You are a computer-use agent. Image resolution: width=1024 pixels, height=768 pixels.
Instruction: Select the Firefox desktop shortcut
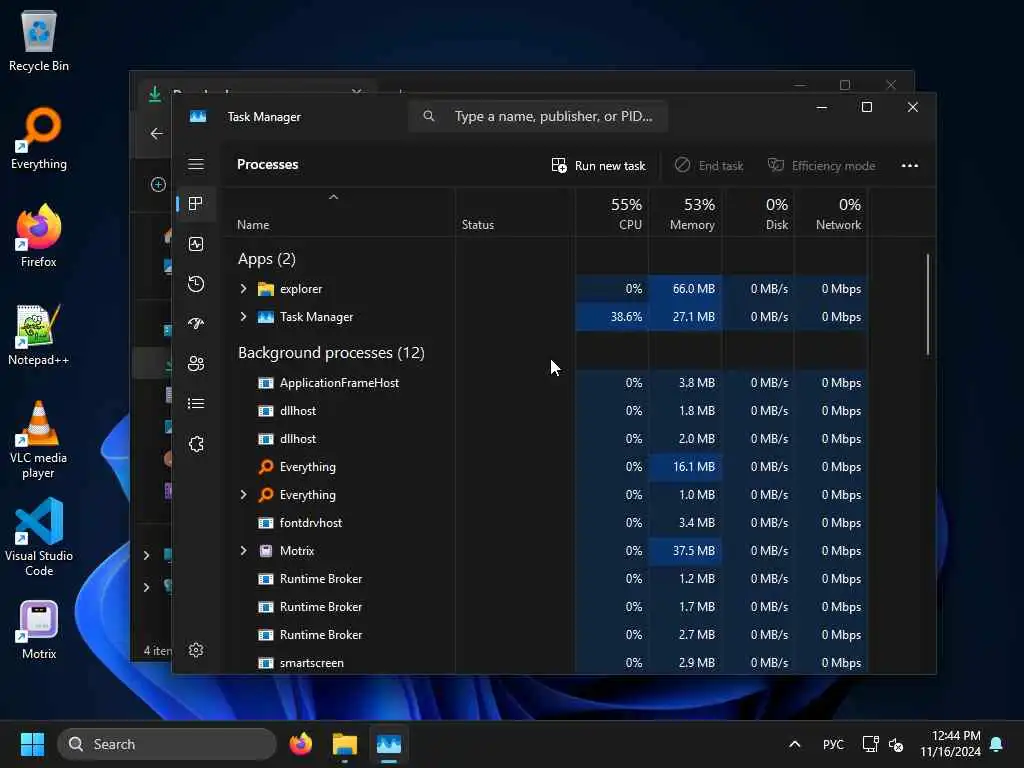39,235
